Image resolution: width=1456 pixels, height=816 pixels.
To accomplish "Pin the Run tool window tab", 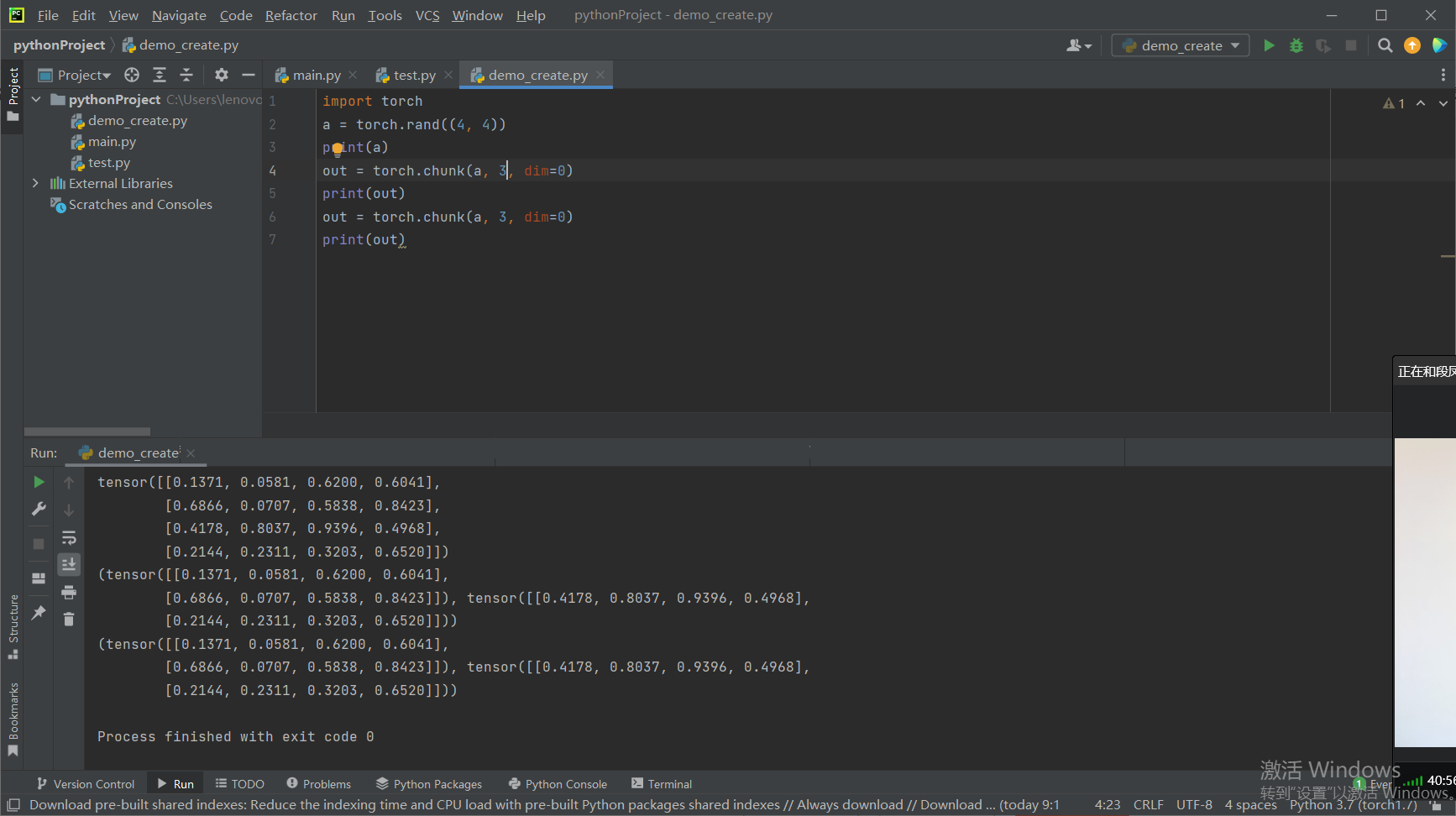I will tap(39, 613).
